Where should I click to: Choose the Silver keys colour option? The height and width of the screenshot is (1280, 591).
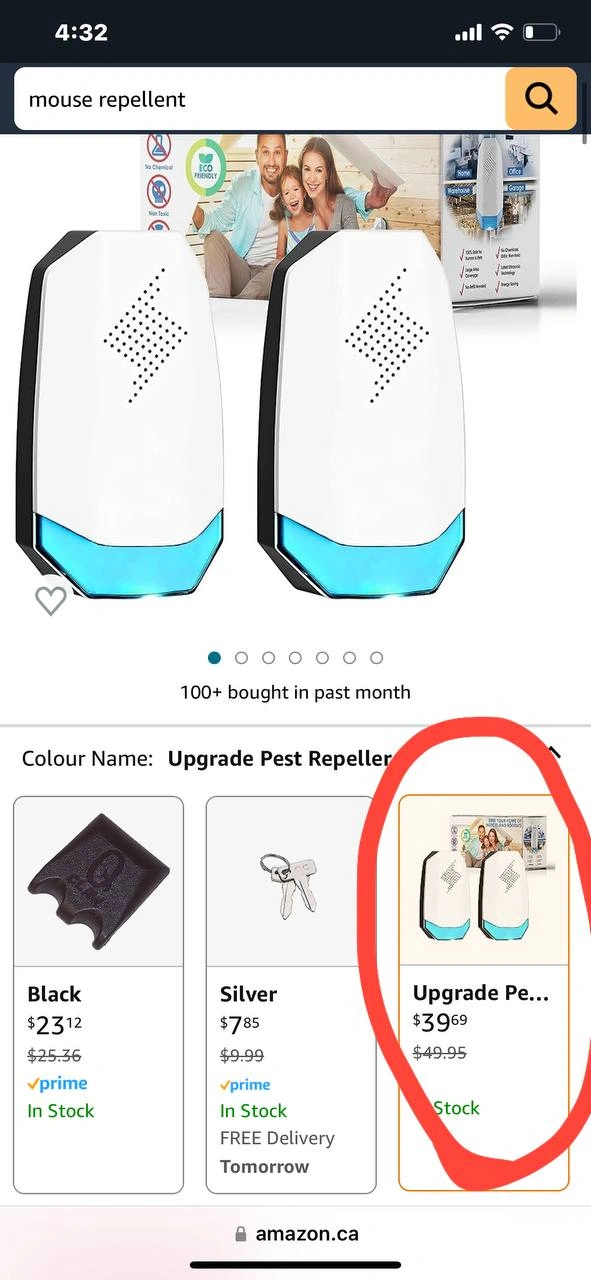point(291,994)
